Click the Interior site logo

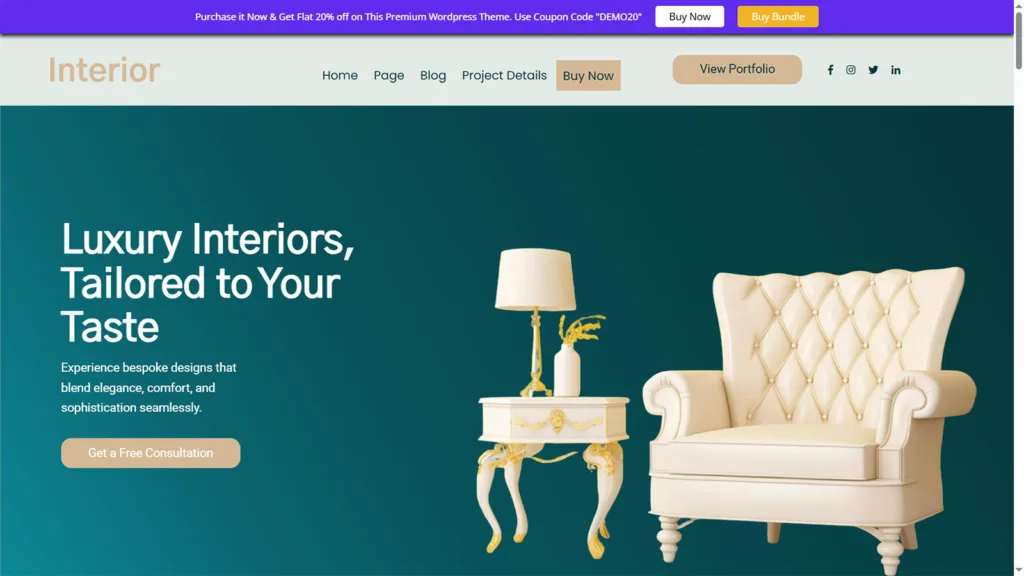[104, 70]
